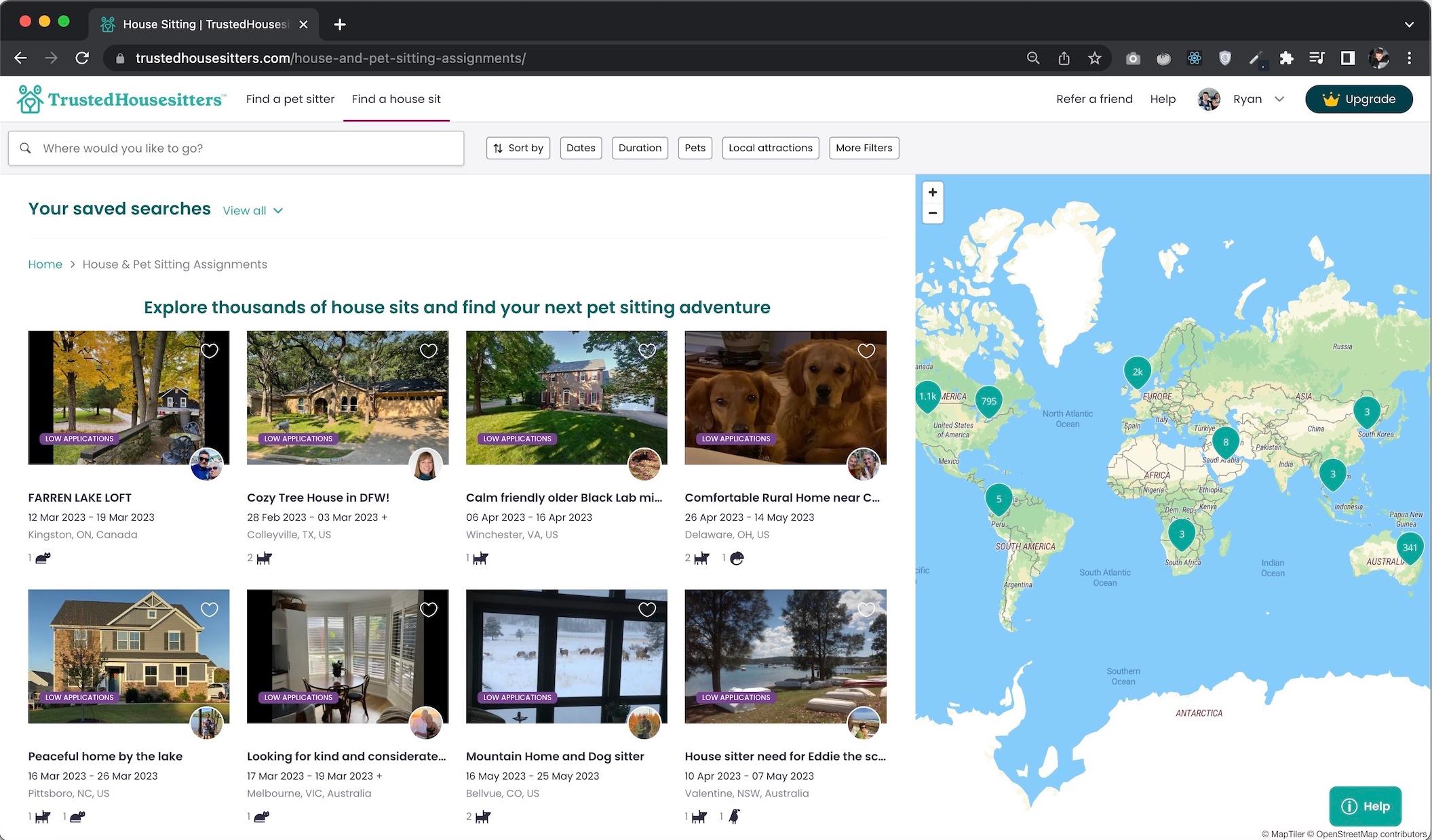The height and width of the screenshot is (840, 1432).
Task: Select the Find a pet sitter tab
Action: pyautogui.click(x=290, y=99)
